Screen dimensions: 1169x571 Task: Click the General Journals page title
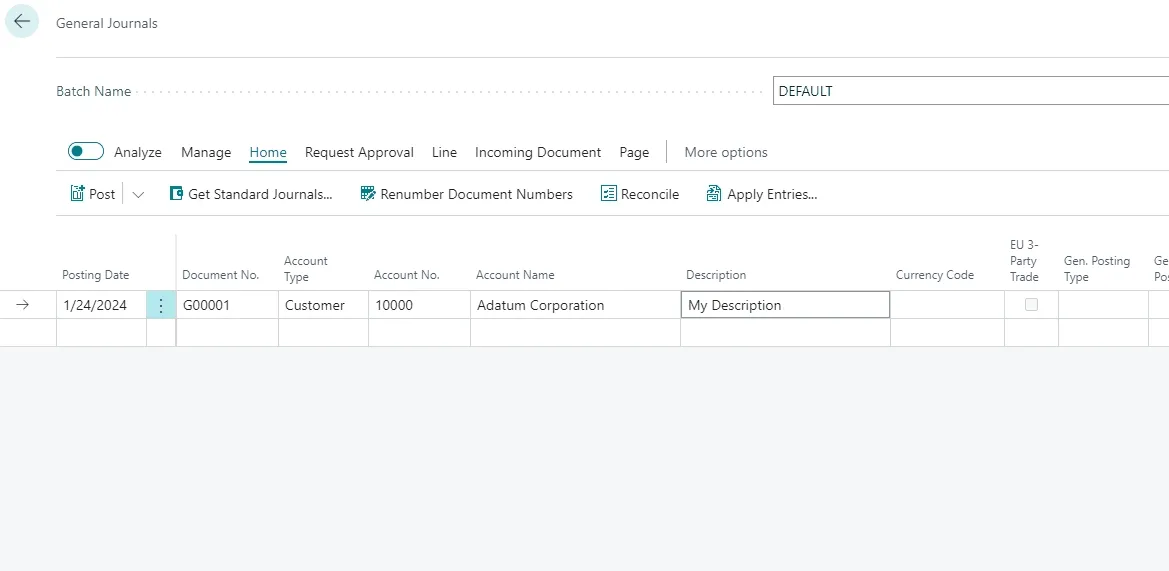point(107,23)
